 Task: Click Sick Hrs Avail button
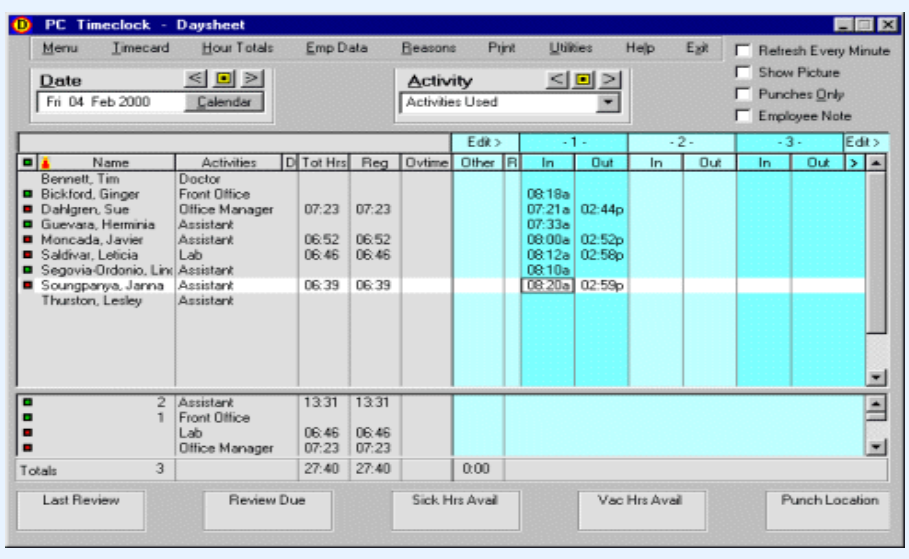(455, 510)
